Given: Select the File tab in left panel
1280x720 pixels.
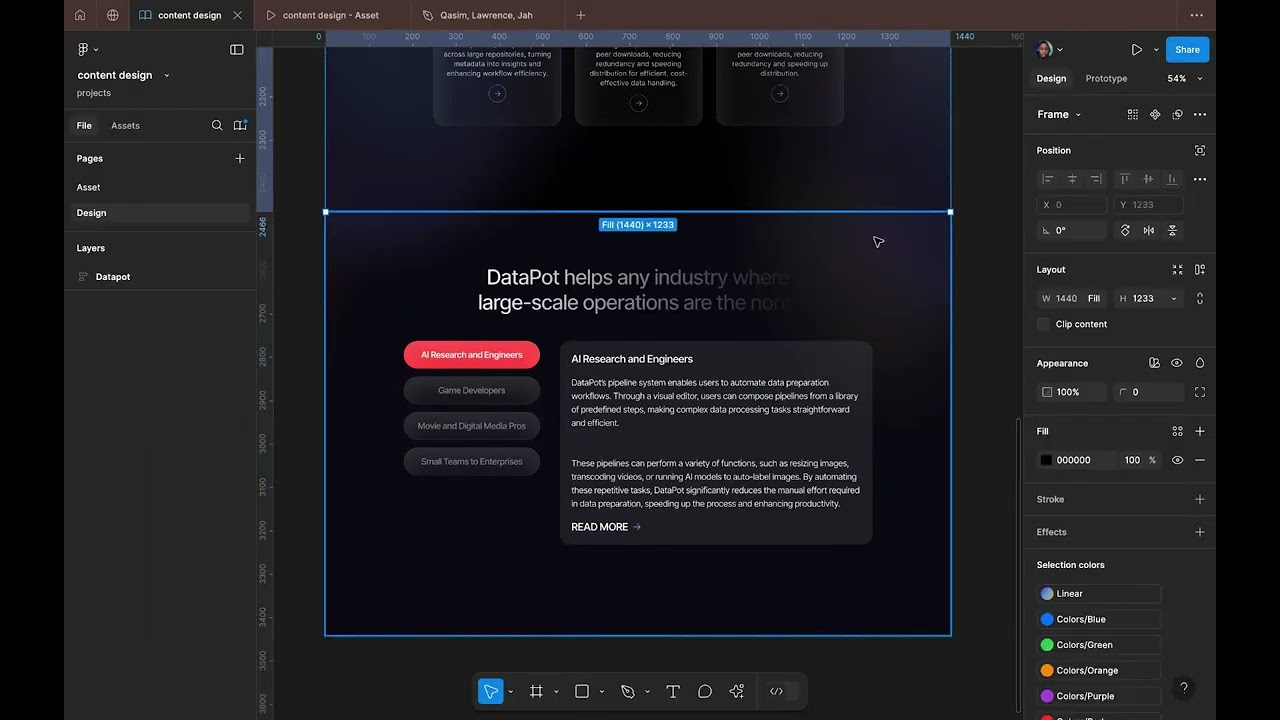Looking at the screenshot, I should [x=84, y=125].
